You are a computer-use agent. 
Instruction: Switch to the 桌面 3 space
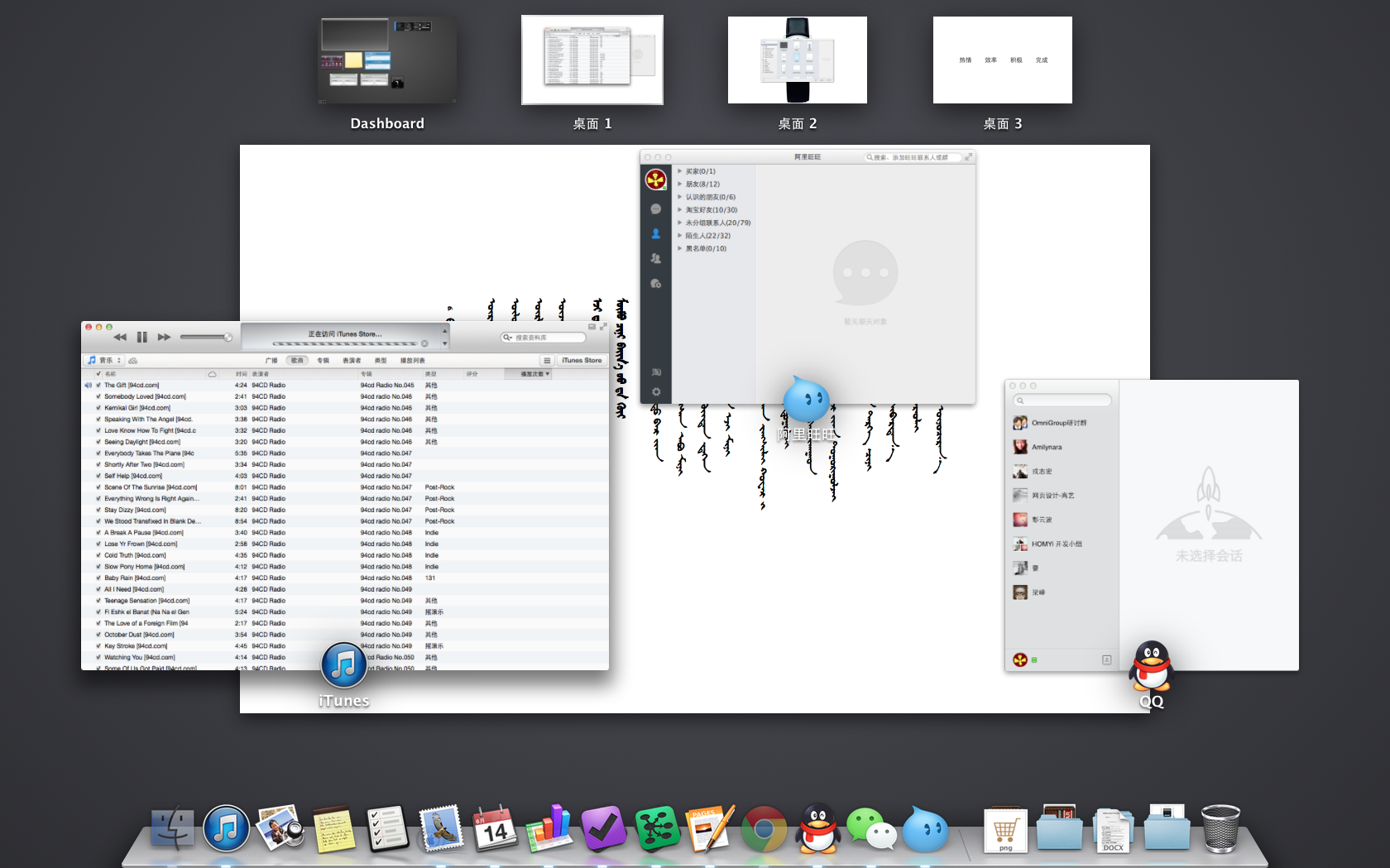(1003, 60)
